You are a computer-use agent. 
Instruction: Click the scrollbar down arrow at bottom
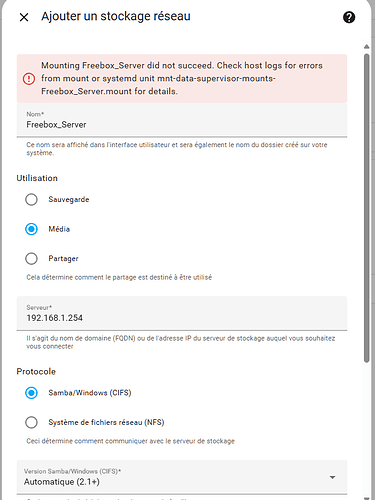[x=367, y=498]
